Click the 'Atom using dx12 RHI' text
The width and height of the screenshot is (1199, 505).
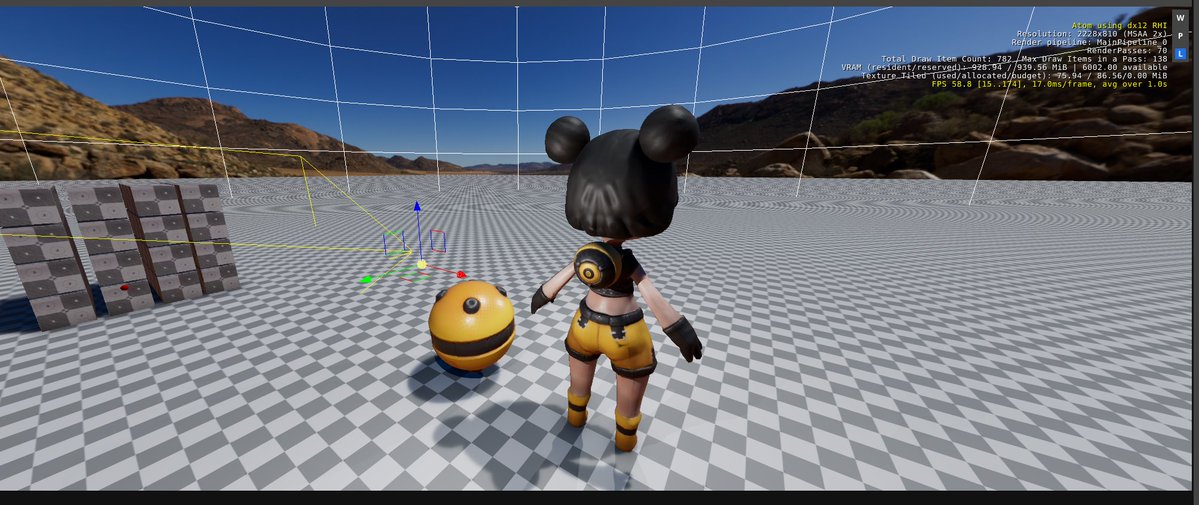(1119, 26)
